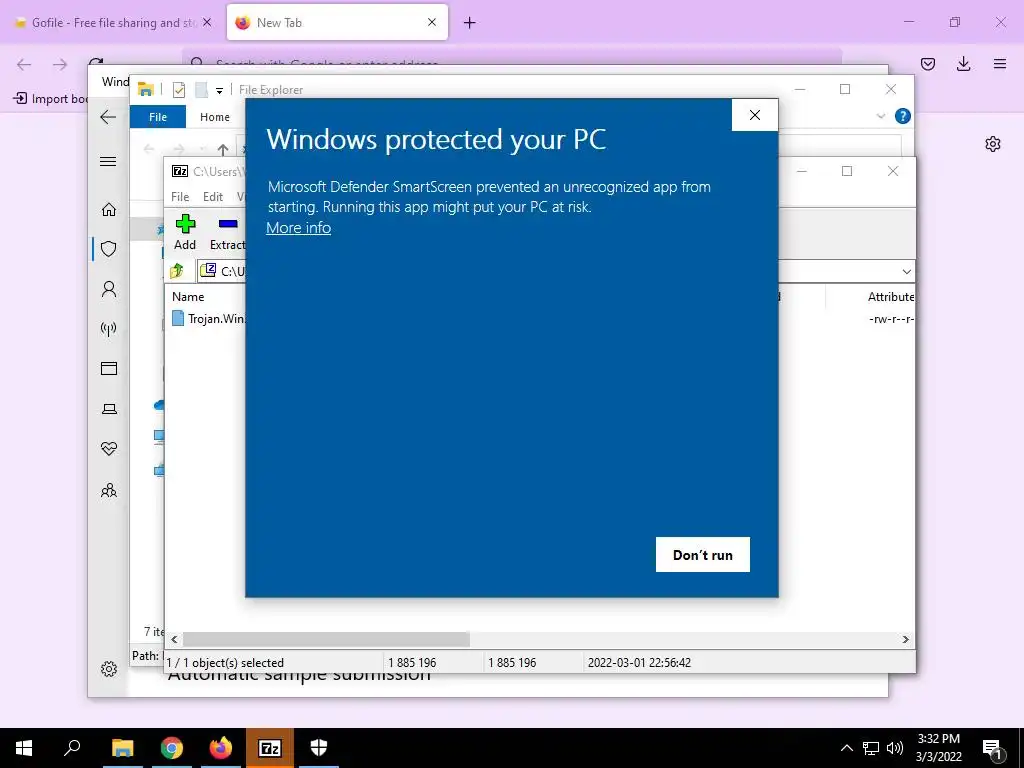This screenshot has height=768, width=1024.
Task: Click the Firefox Pocket icon
Action: click(928, 64)
